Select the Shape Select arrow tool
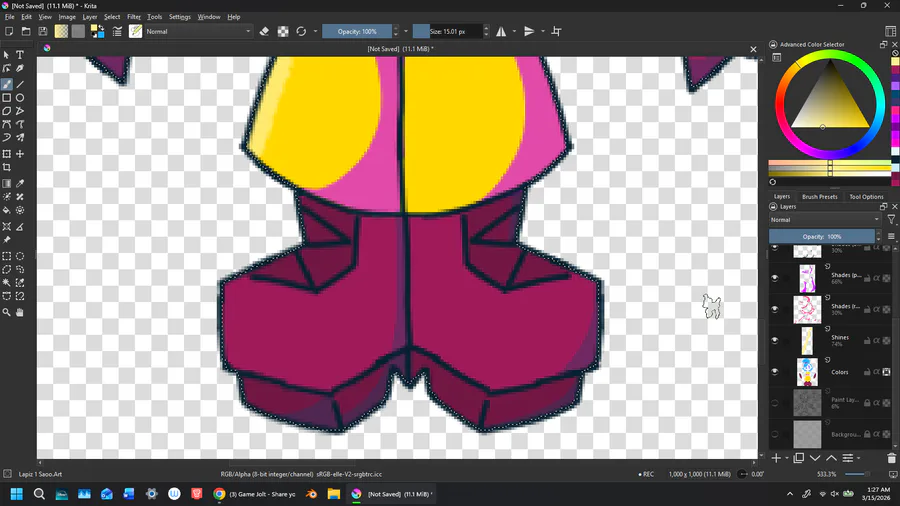Screen dimensions: 900x506 pyautogui.click(x=7, y=55)
